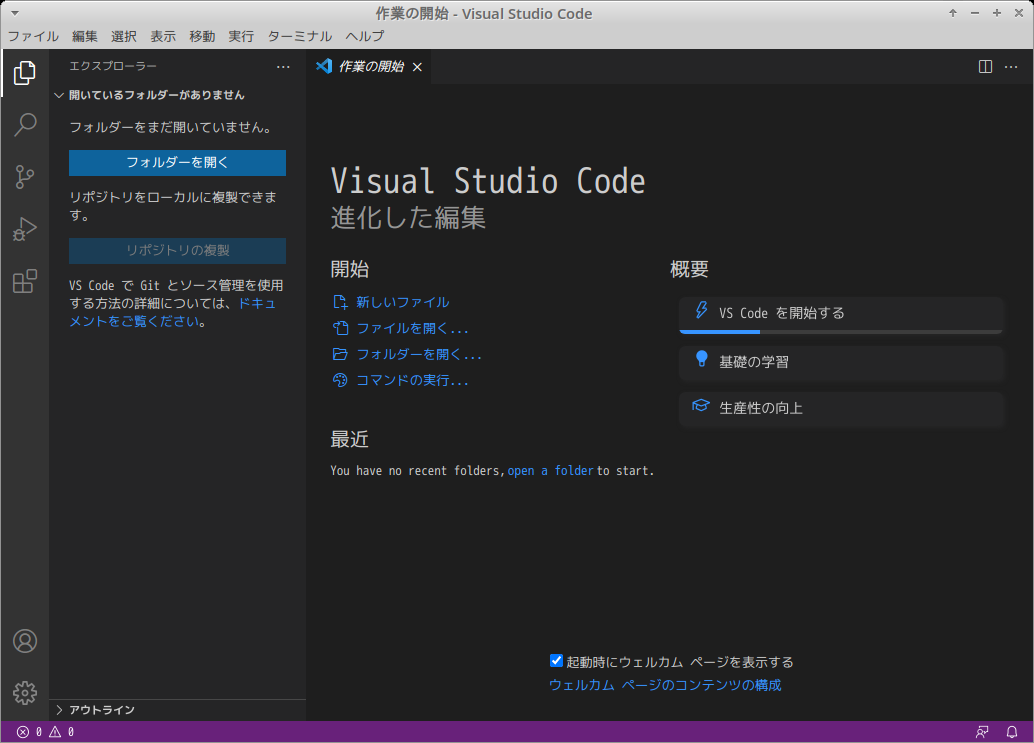Screen dimensions: 1034x743
Task: Open the Search view icon
Action: [24, 124]
